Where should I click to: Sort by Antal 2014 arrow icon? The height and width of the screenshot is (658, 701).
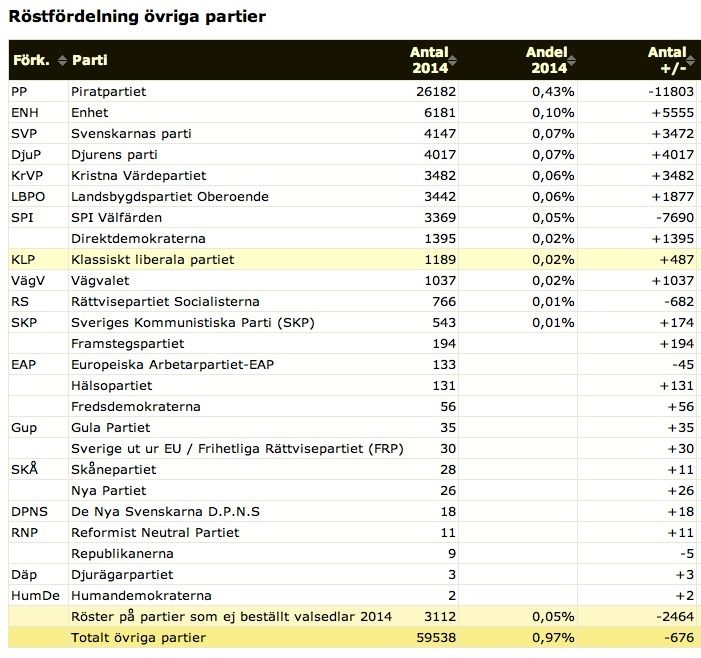(452, 60)
